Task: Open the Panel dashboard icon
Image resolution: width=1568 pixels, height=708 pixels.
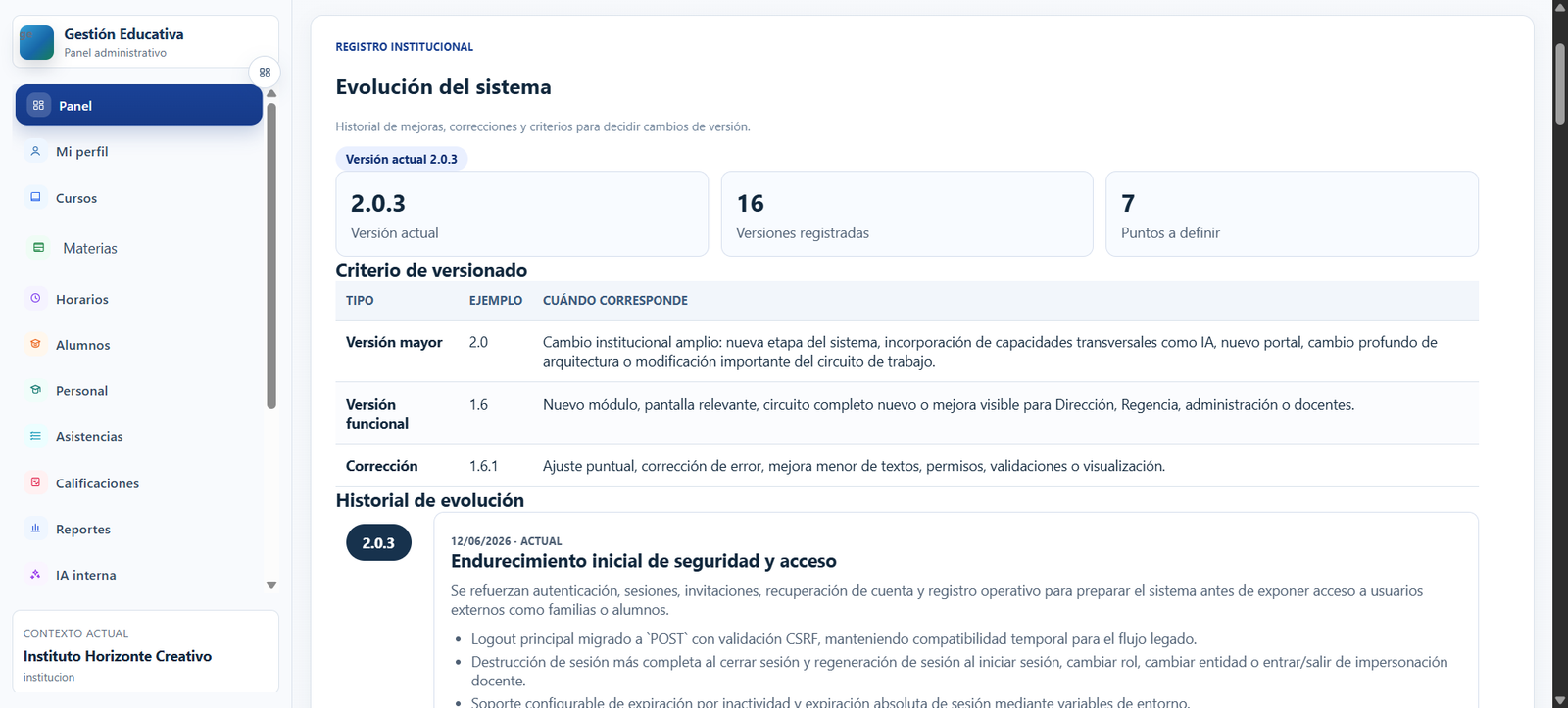Action: (39, 105)
